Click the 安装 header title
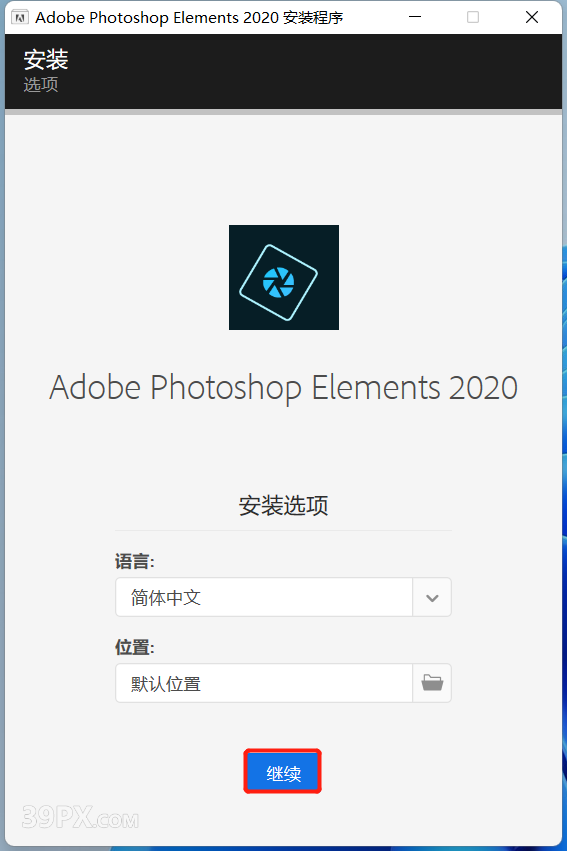 click(x=46, y=60)
